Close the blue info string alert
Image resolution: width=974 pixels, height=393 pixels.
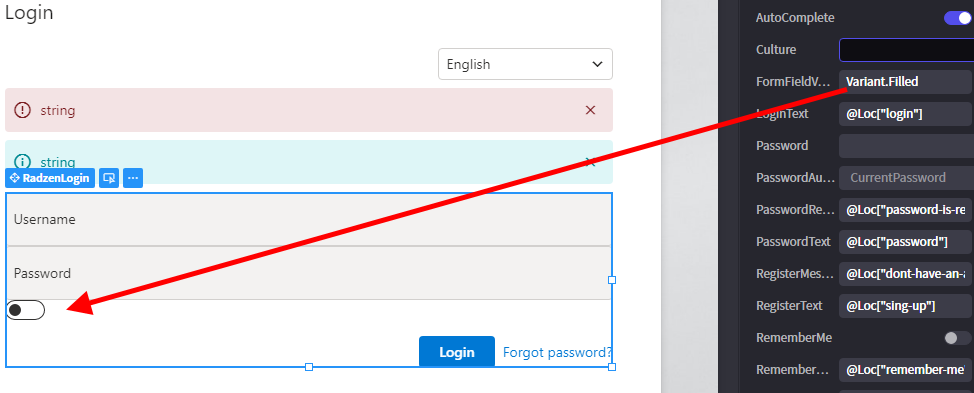(x=591, y=163)
